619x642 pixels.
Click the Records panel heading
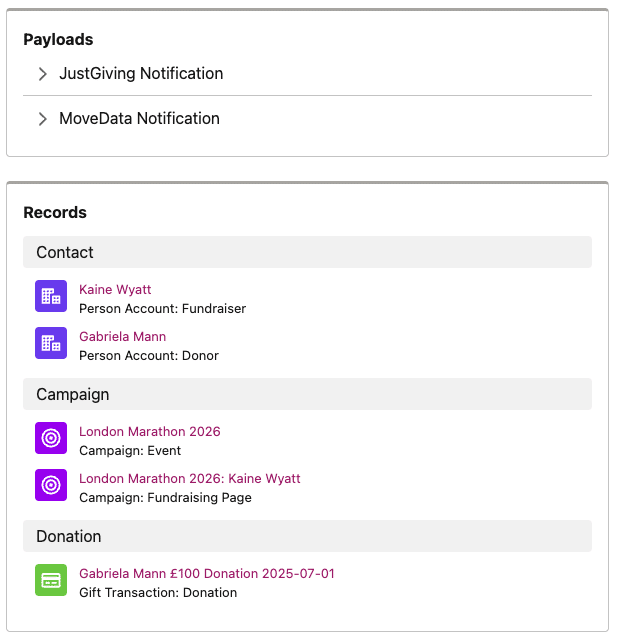55,213
